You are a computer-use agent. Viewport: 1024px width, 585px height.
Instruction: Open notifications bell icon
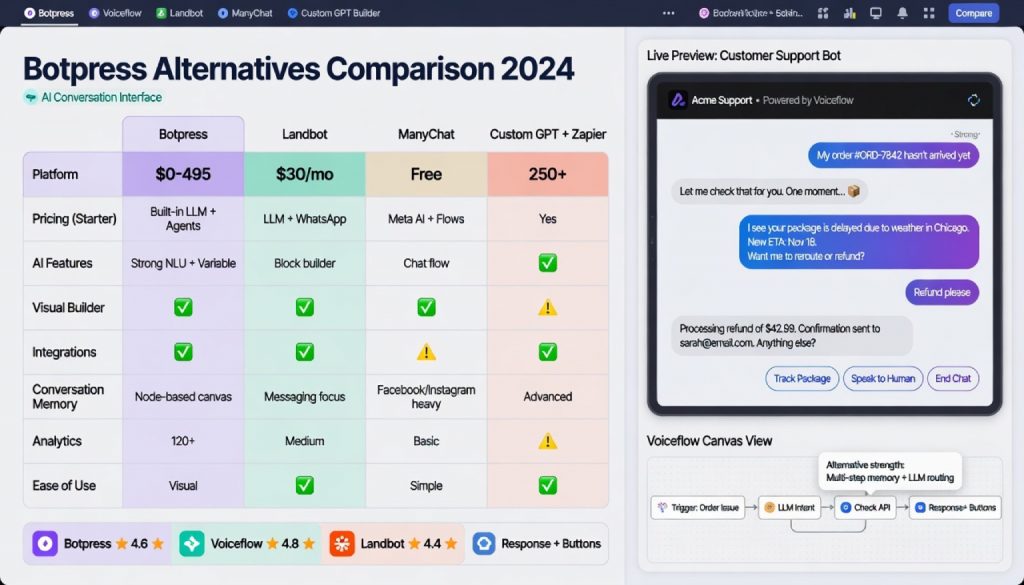coord(903,13)
